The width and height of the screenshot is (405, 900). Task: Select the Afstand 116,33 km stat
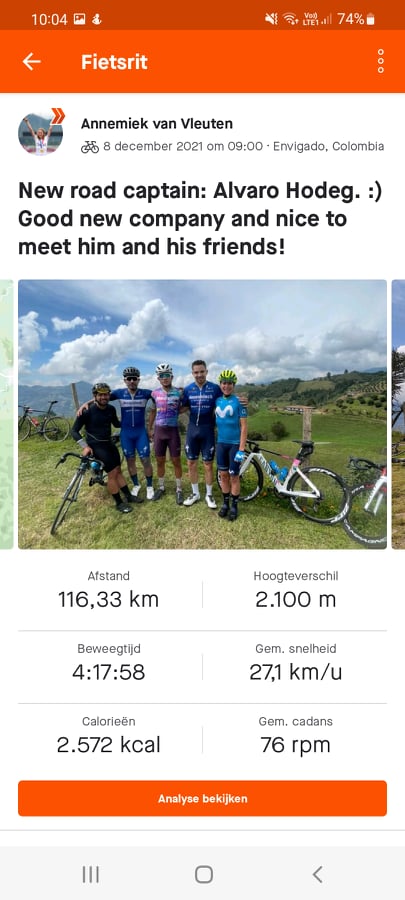108,589
